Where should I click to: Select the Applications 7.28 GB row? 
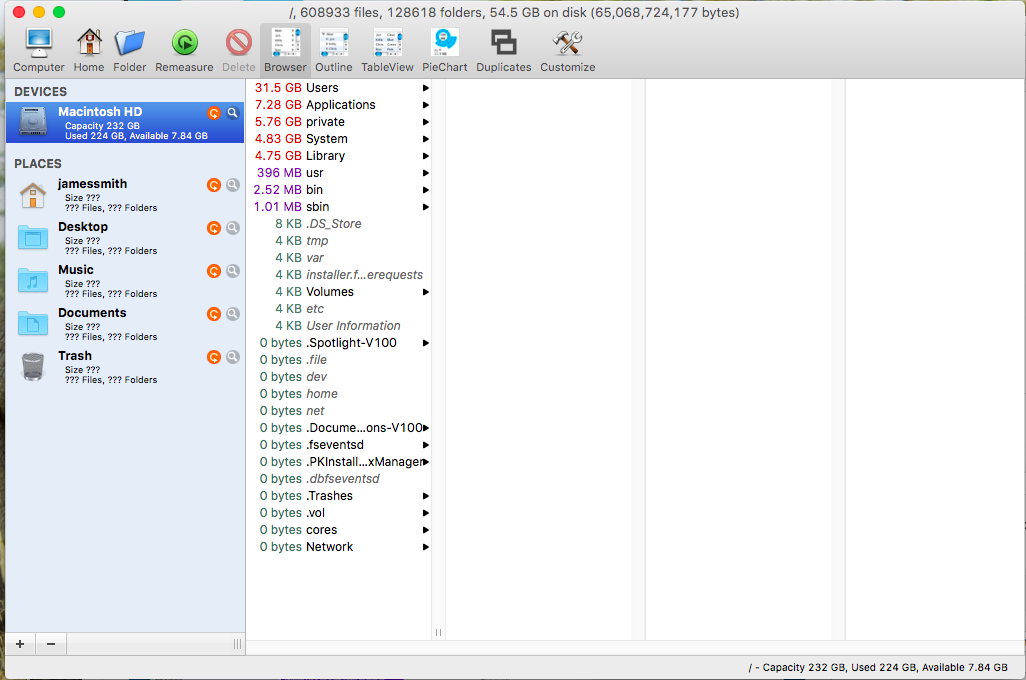click(339, 105)
